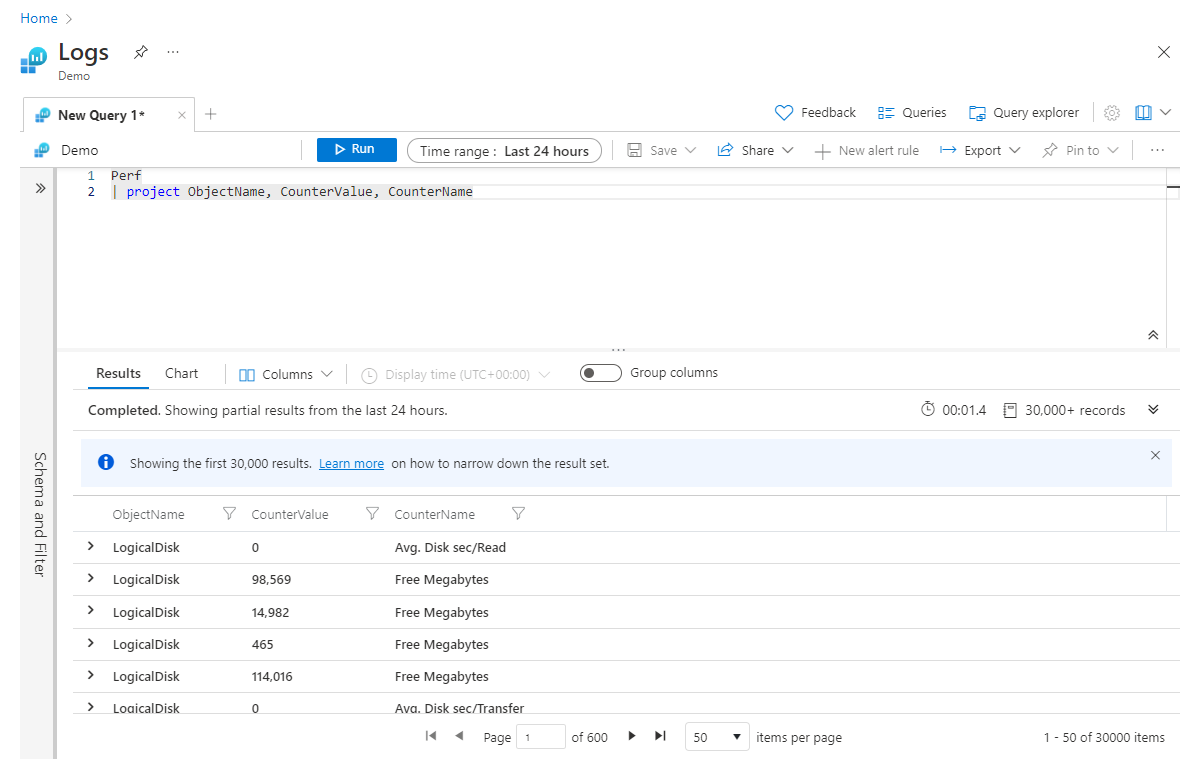The height and width of the screenshot is (760, 1200).
Task: Open the Query explorer
Action: (1024, 113)
